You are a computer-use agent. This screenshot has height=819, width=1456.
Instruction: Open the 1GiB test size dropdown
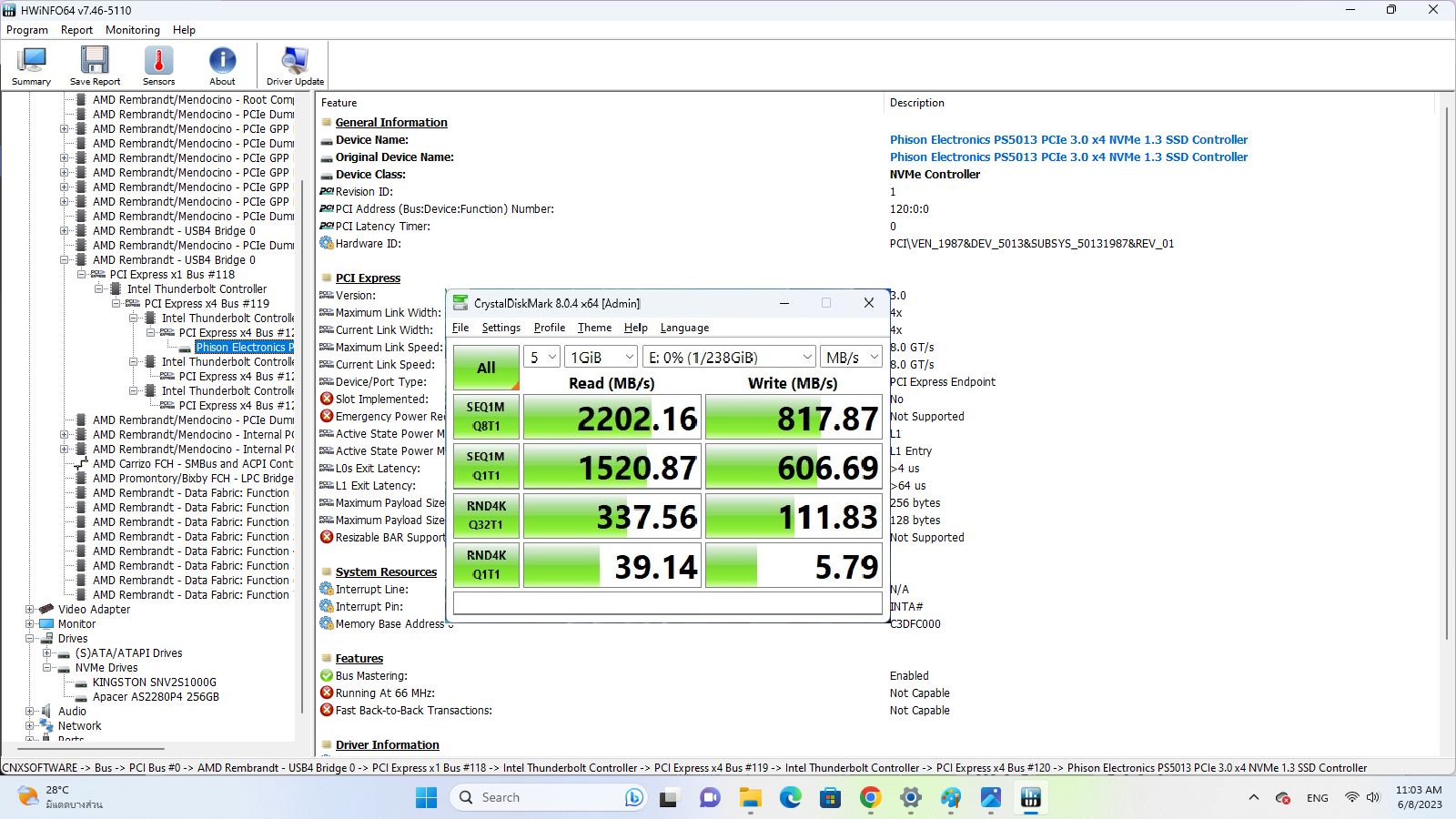[601, 358]
